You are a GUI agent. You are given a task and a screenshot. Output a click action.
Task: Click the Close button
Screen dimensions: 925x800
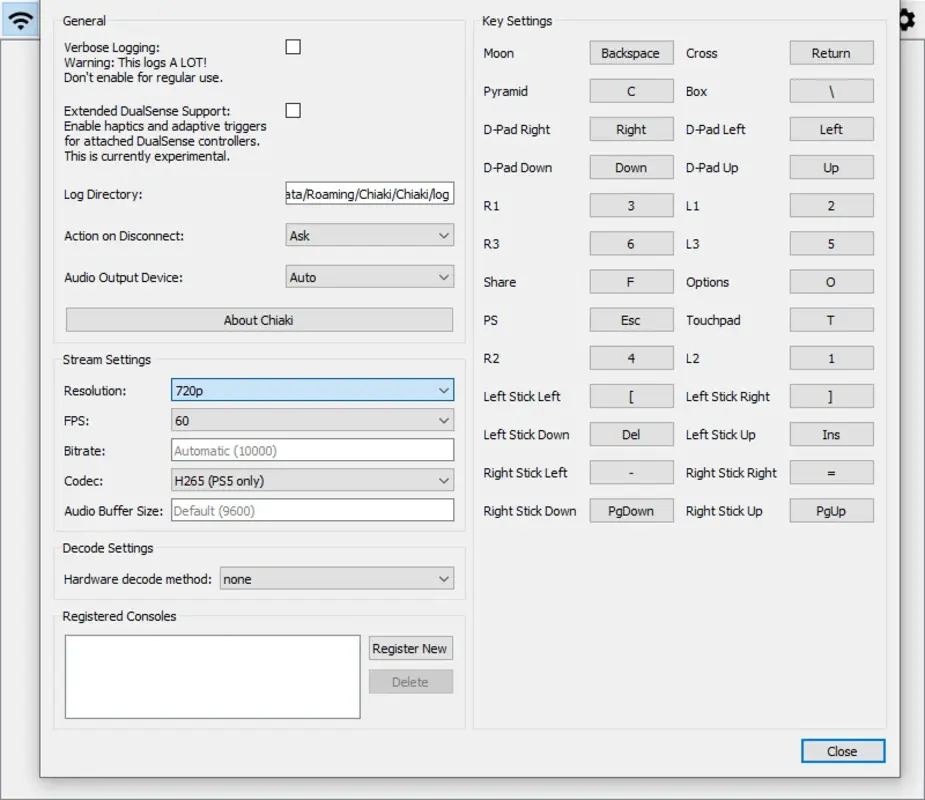click(842, 751)
